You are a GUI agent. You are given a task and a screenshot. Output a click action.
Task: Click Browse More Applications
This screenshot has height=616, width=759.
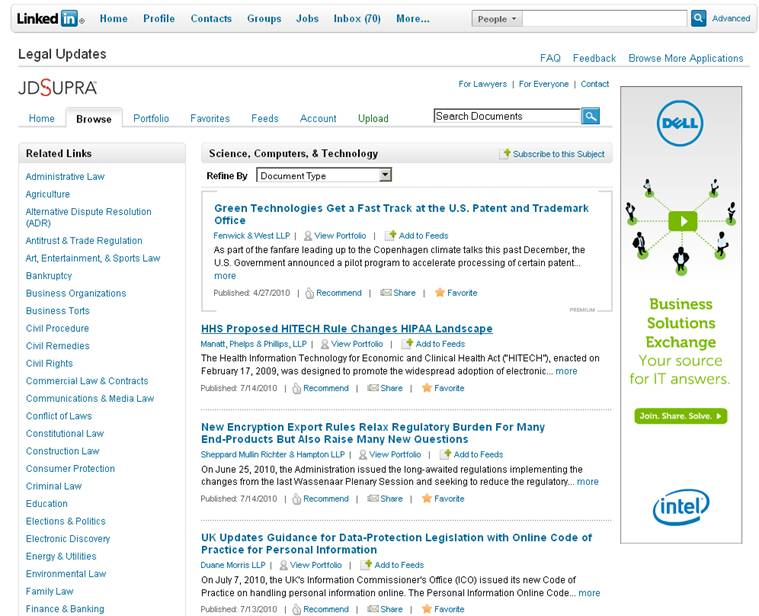point(685,58)
